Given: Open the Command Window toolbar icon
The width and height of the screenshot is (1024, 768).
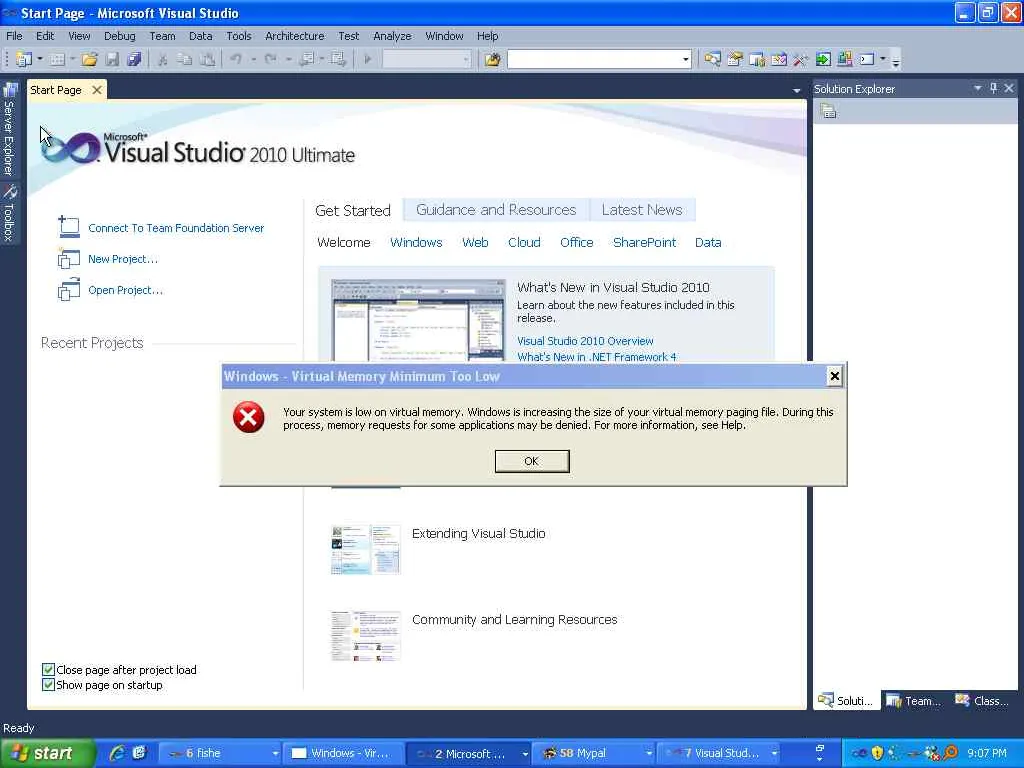Looking at the screenshot, I should coord(867,59).
